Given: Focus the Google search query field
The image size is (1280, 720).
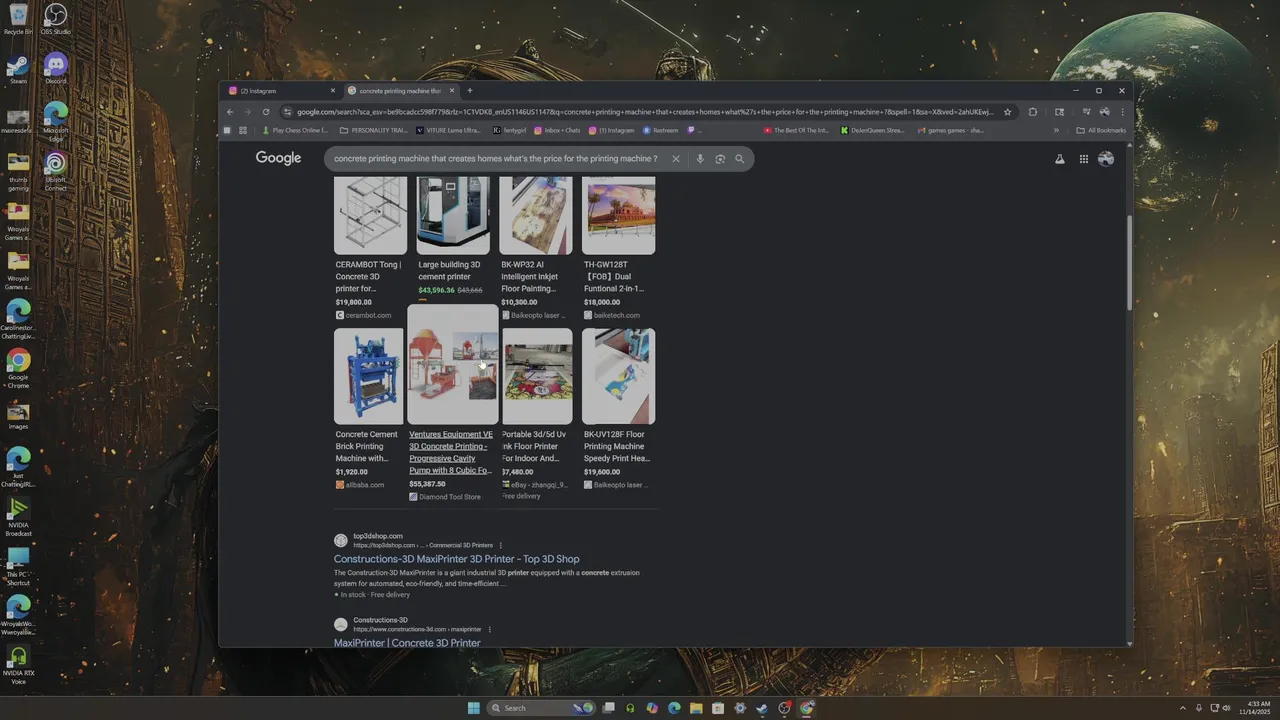Looking at the screenshot, I should 496,159.
